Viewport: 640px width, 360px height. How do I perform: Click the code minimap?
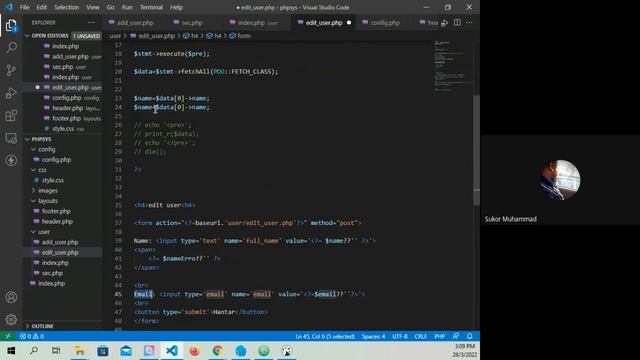coord(452,65)
